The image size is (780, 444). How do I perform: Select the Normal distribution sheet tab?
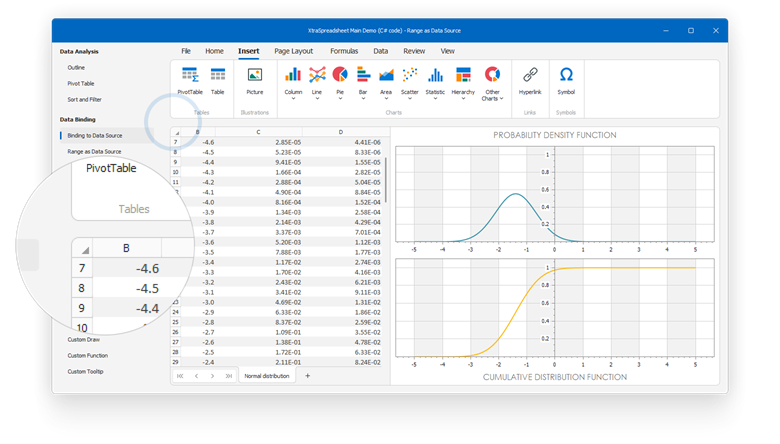267,376
